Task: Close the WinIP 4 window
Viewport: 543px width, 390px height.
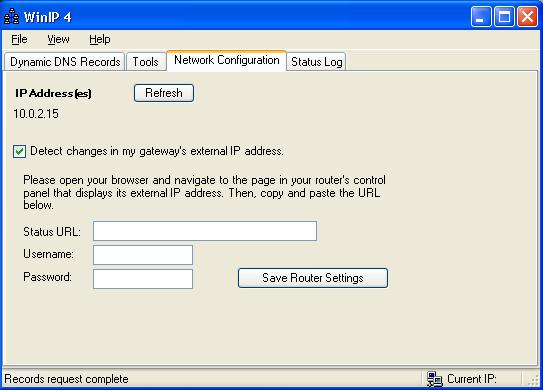Action: coord(527,16)
